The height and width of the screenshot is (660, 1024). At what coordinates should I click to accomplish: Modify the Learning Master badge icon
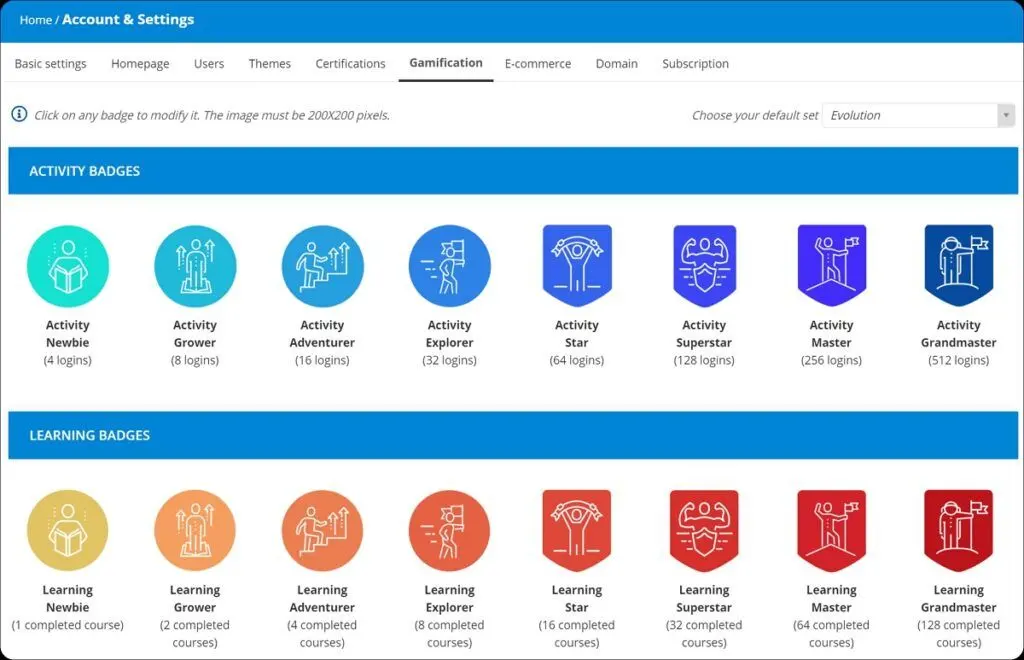point(832,530)
